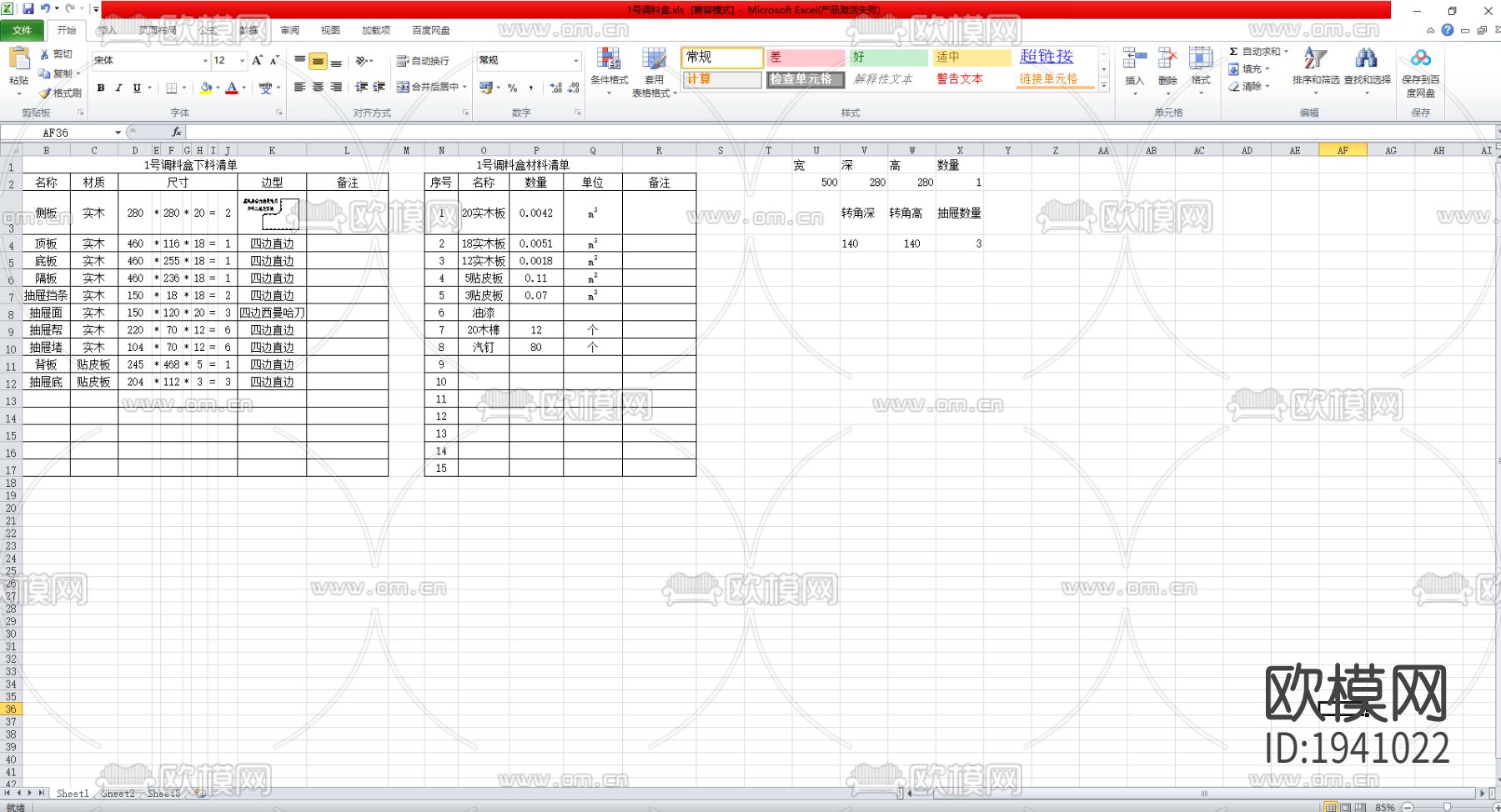Screen dimensions: 1501x812
Task: Apply cell borders with the borders icon
Action: 171,88
